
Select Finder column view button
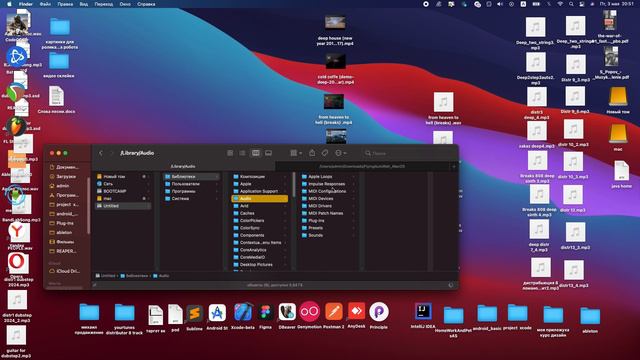pos(256,153)
